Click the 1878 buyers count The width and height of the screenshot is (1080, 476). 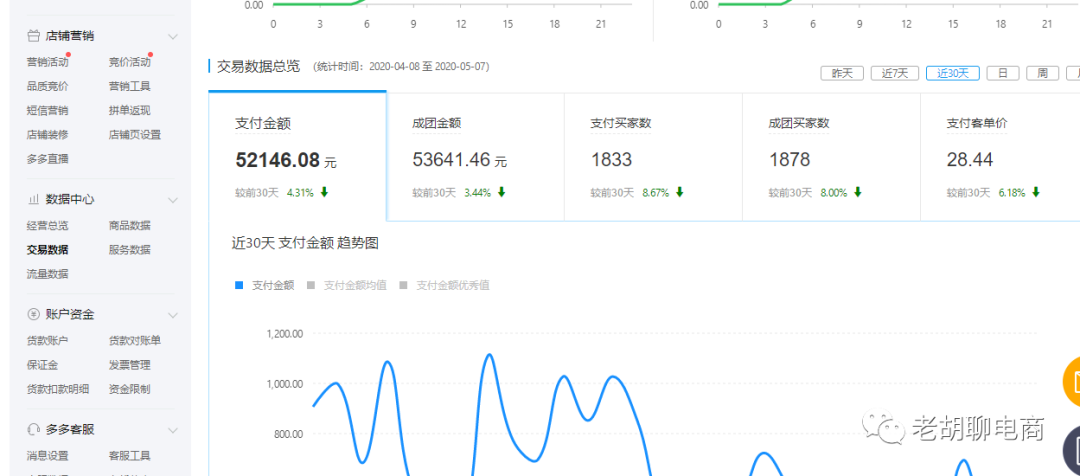click(789, 161)
